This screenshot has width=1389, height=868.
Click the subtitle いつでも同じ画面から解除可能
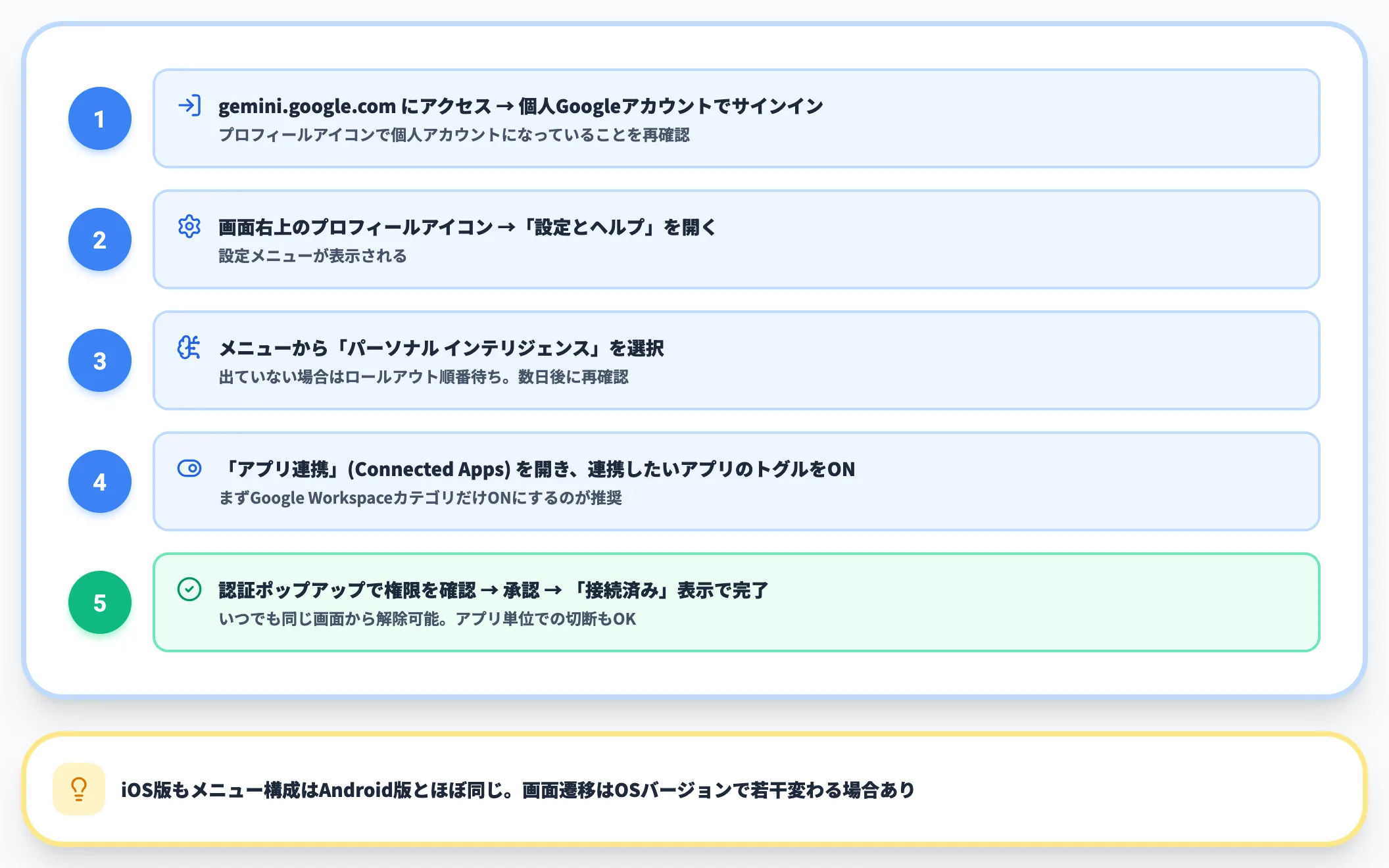[x=427, y=619]
